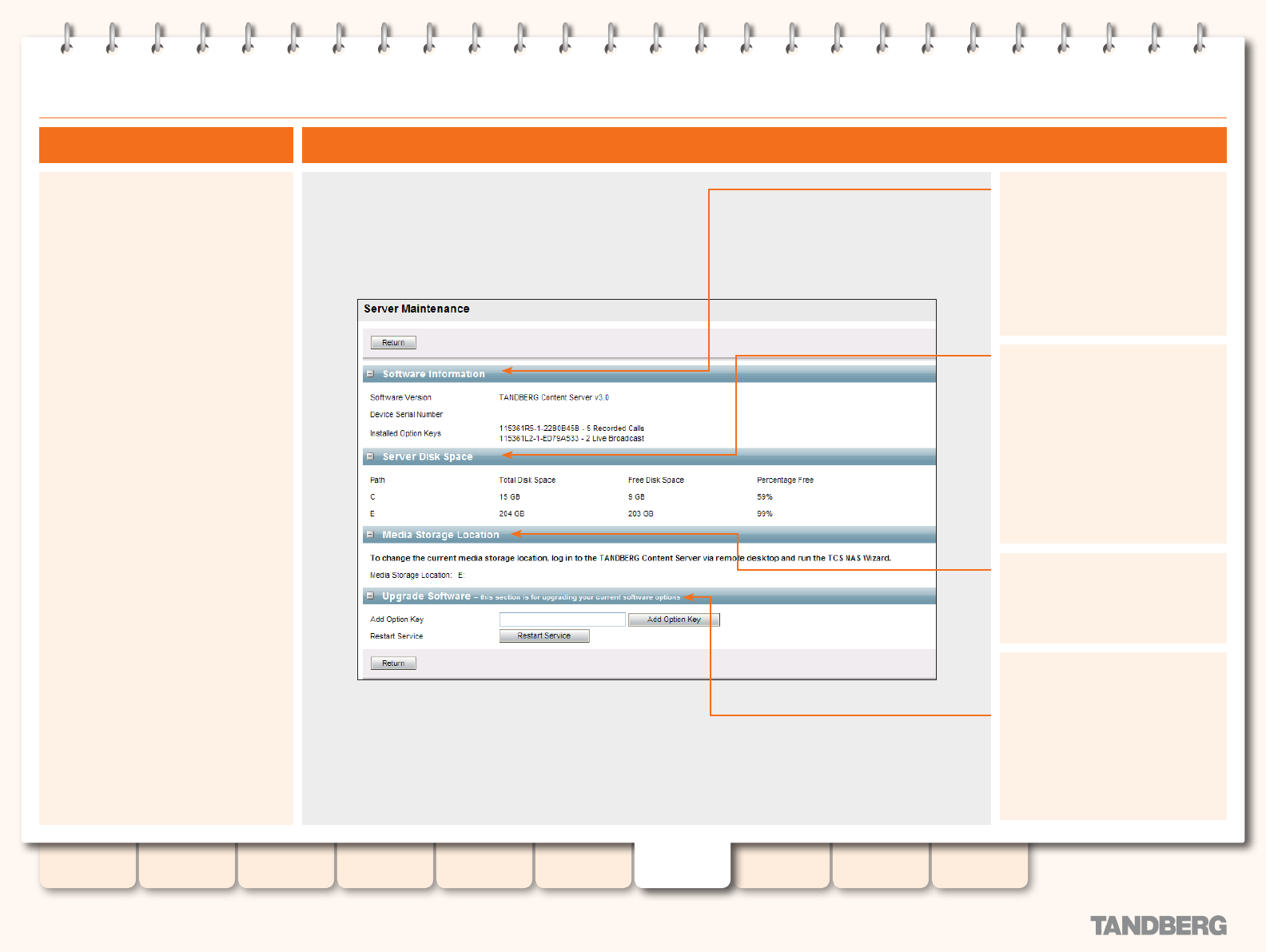Click the Free Disk Space column header
The image size is (1266, 952).
(656, 480)
